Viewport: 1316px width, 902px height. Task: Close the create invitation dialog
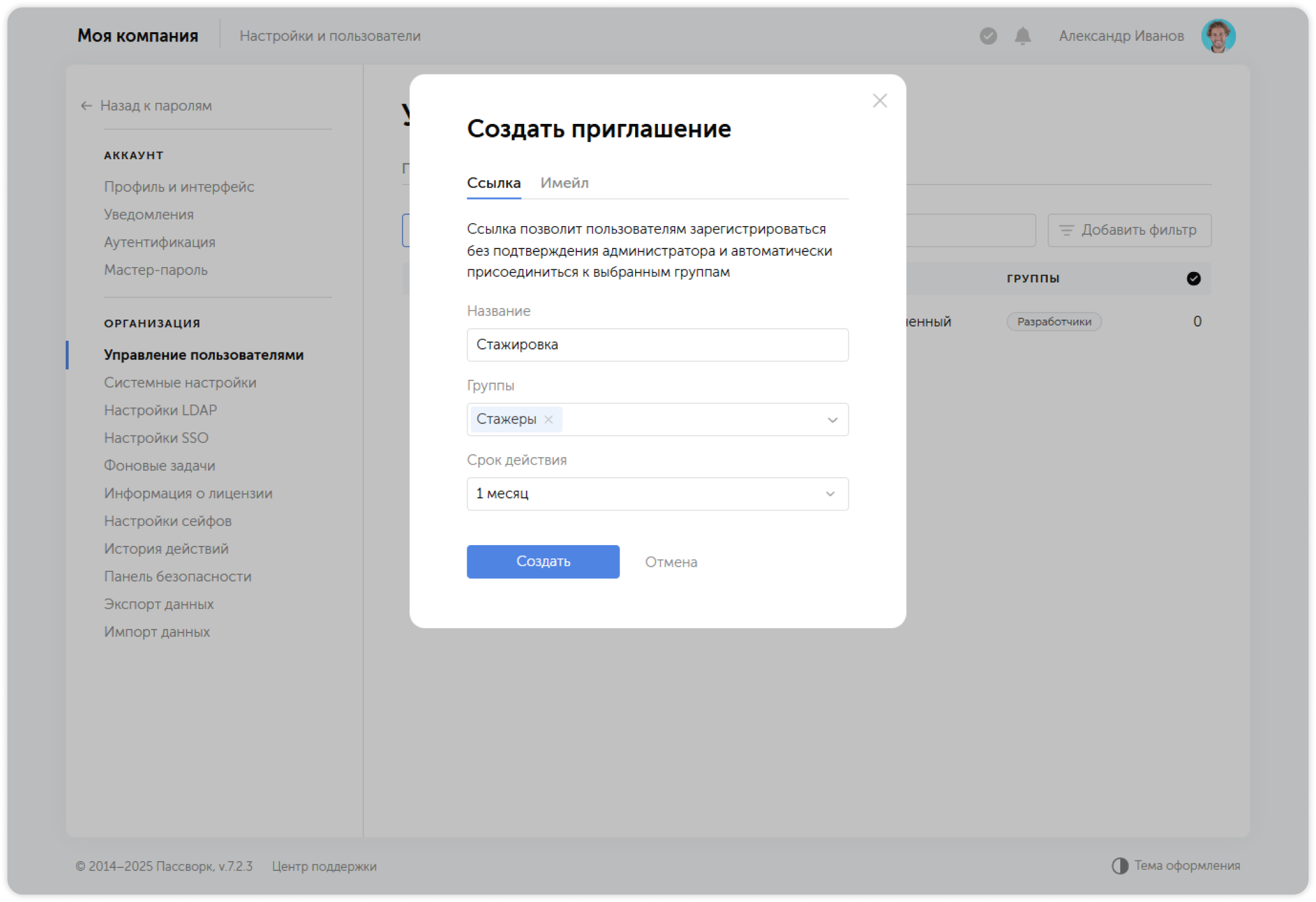879,101
